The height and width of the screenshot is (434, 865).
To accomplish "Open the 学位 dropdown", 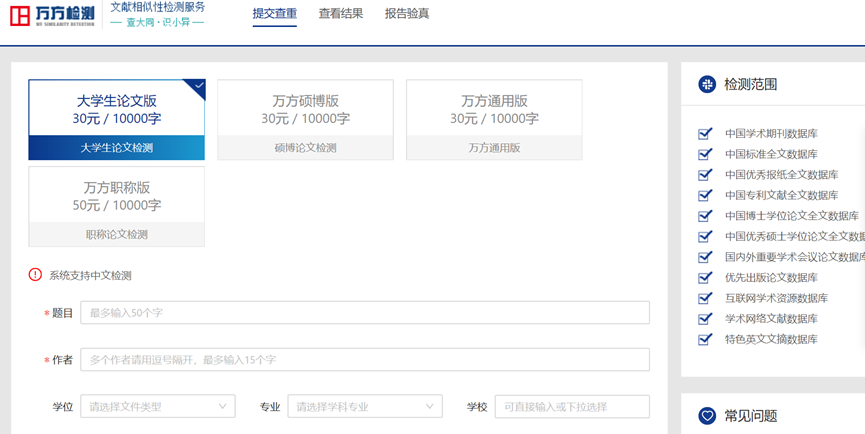I will click(158, 406).
